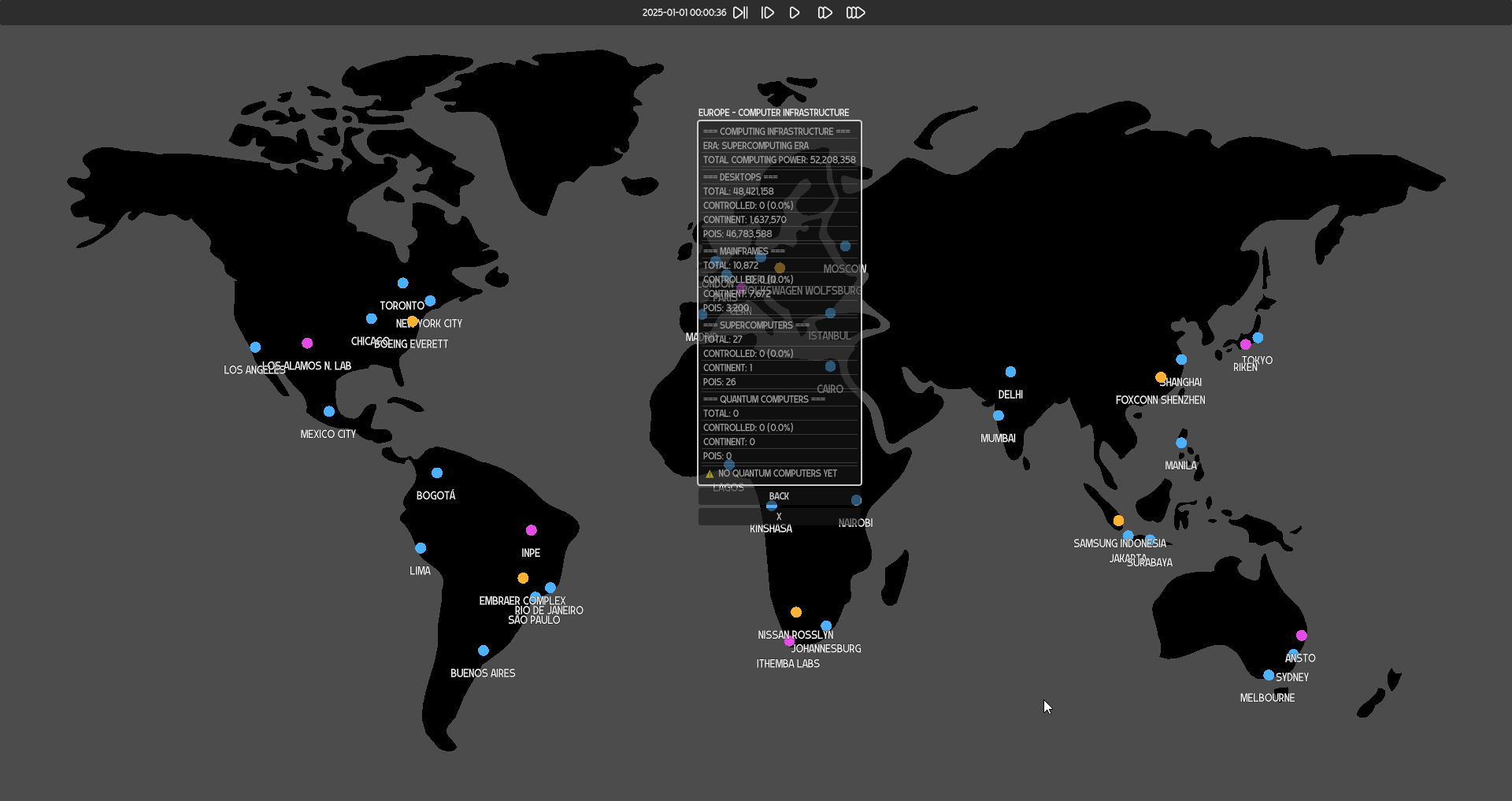Image resolution: width=1512 pixels, height=801 pixels.
Task: Close the Europe panel with the X button
Action: [x=780, y=517]
